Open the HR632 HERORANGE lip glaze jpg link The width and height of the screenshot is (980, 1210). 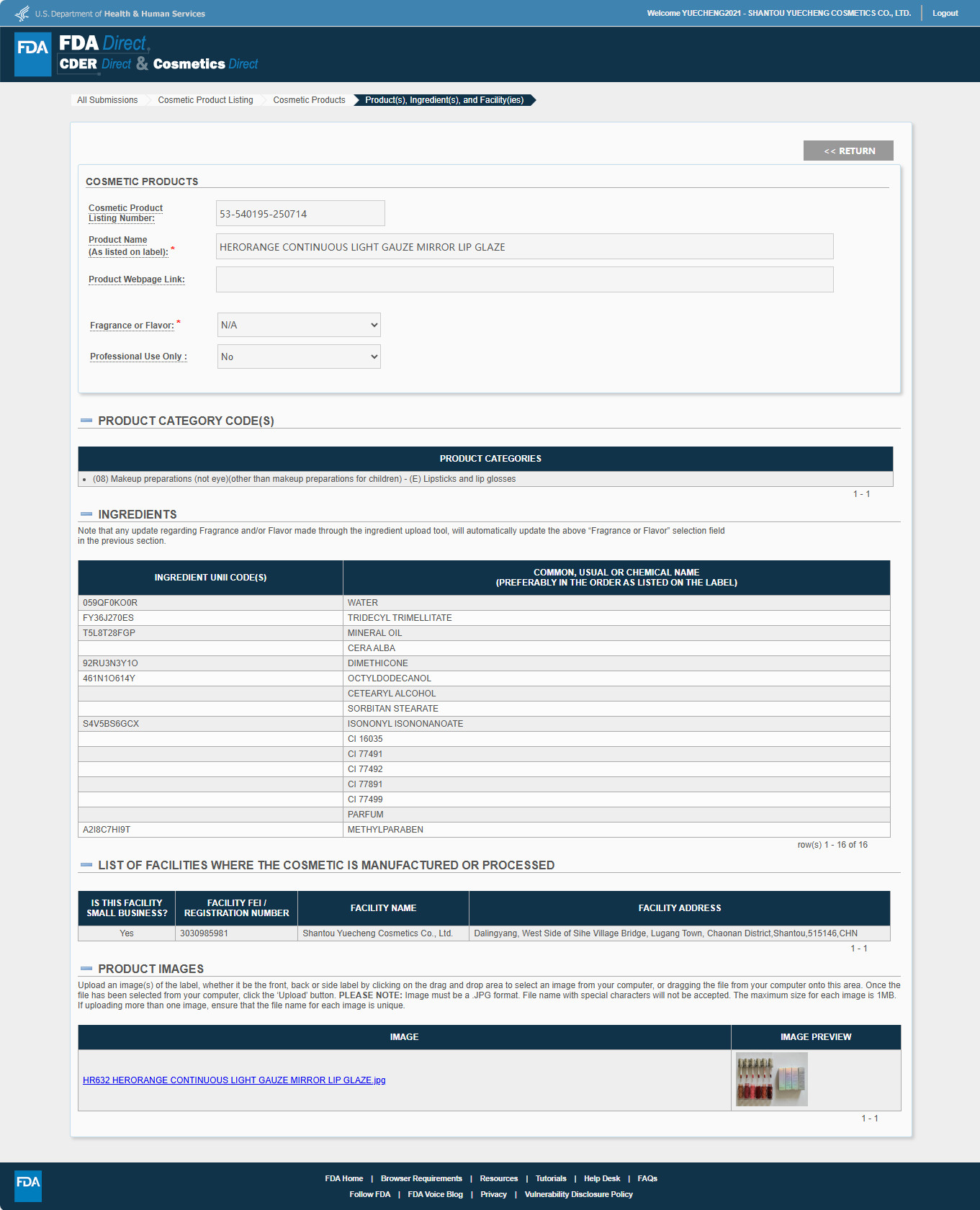[x=234, y=1080]
